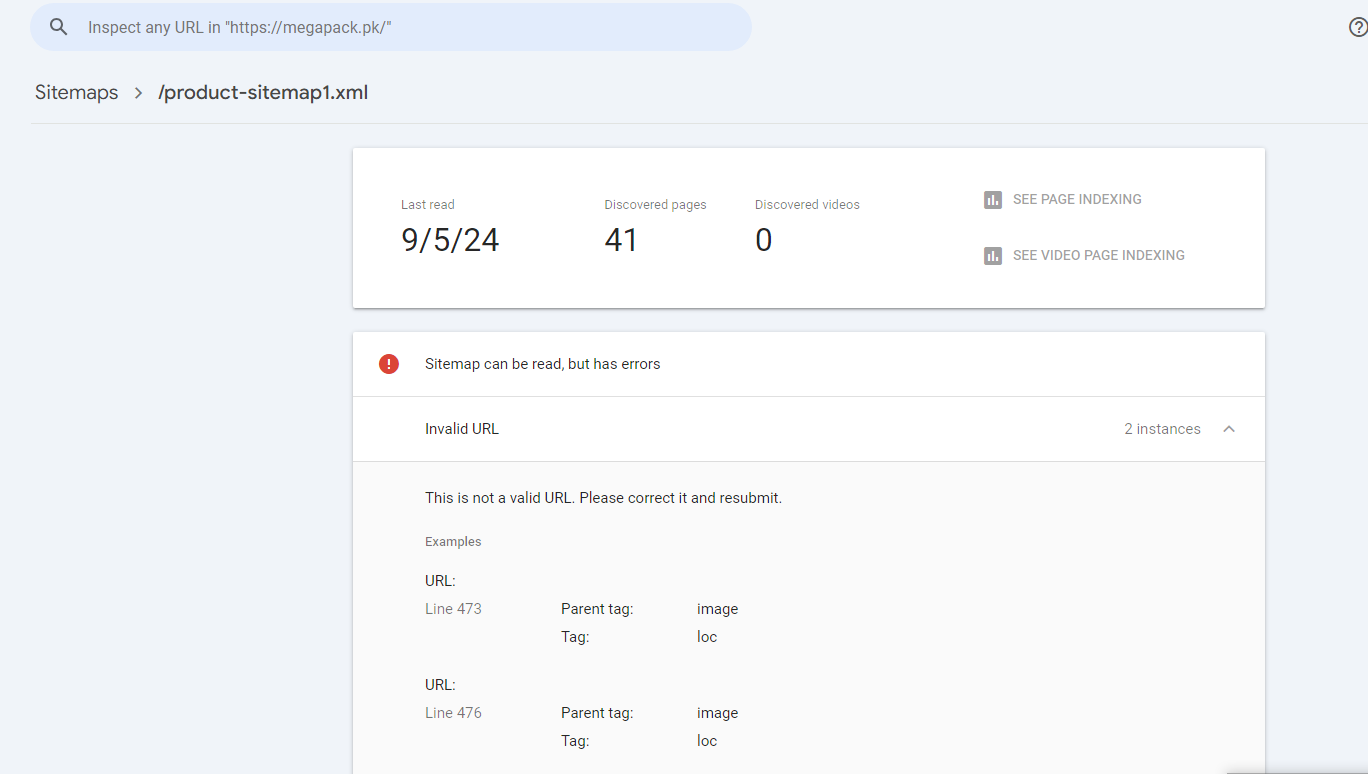1368x774 pixels.
Task: Click the Invalid URL row label
Action: [x=462, y=429]
